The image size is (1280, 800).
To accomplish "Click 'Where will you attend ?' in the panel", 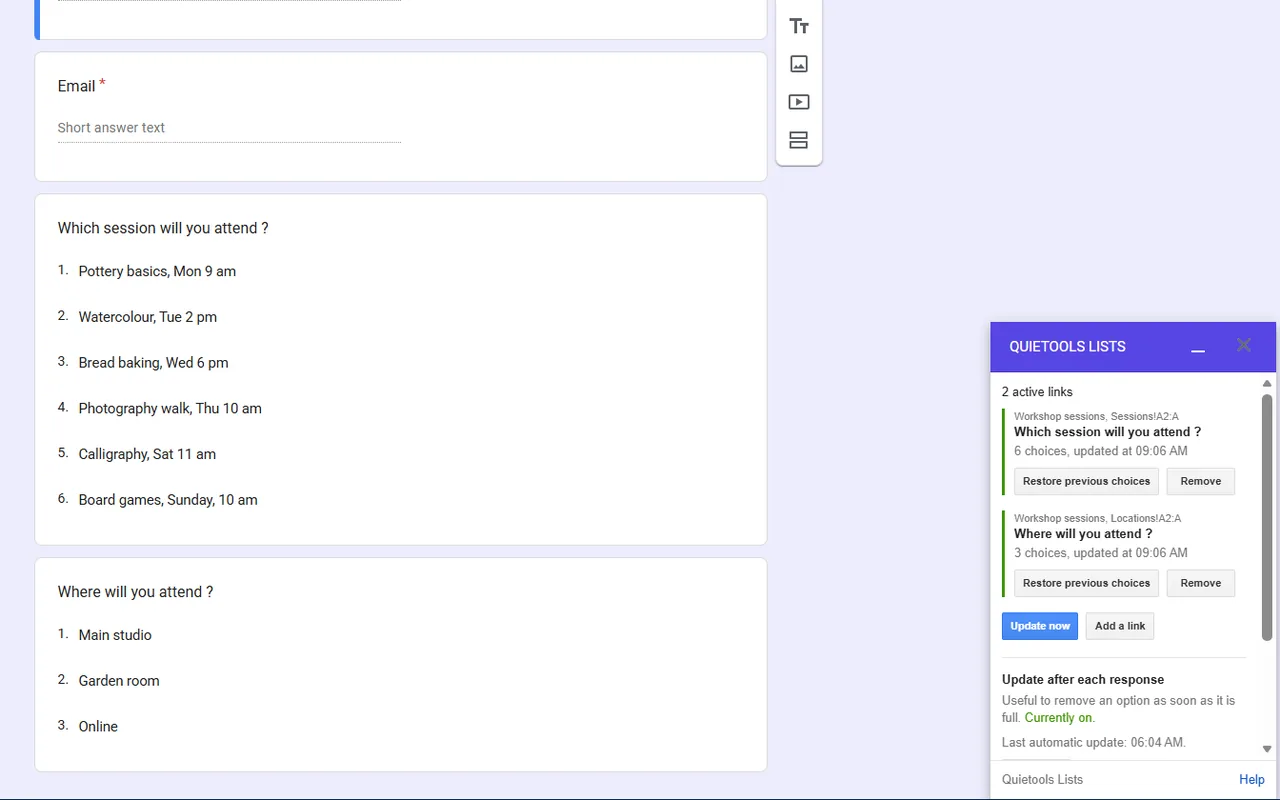I will coord(1083,534).
